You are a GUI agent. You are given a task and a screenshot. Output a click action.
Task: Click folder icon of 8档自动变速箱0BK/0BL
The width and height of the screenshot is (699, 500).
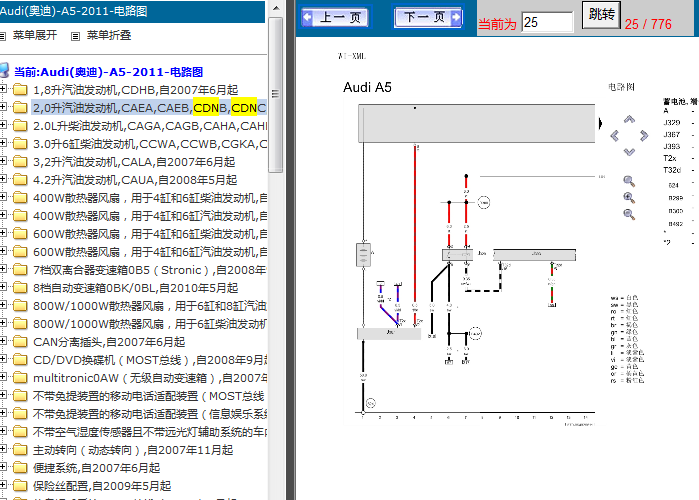20,288
